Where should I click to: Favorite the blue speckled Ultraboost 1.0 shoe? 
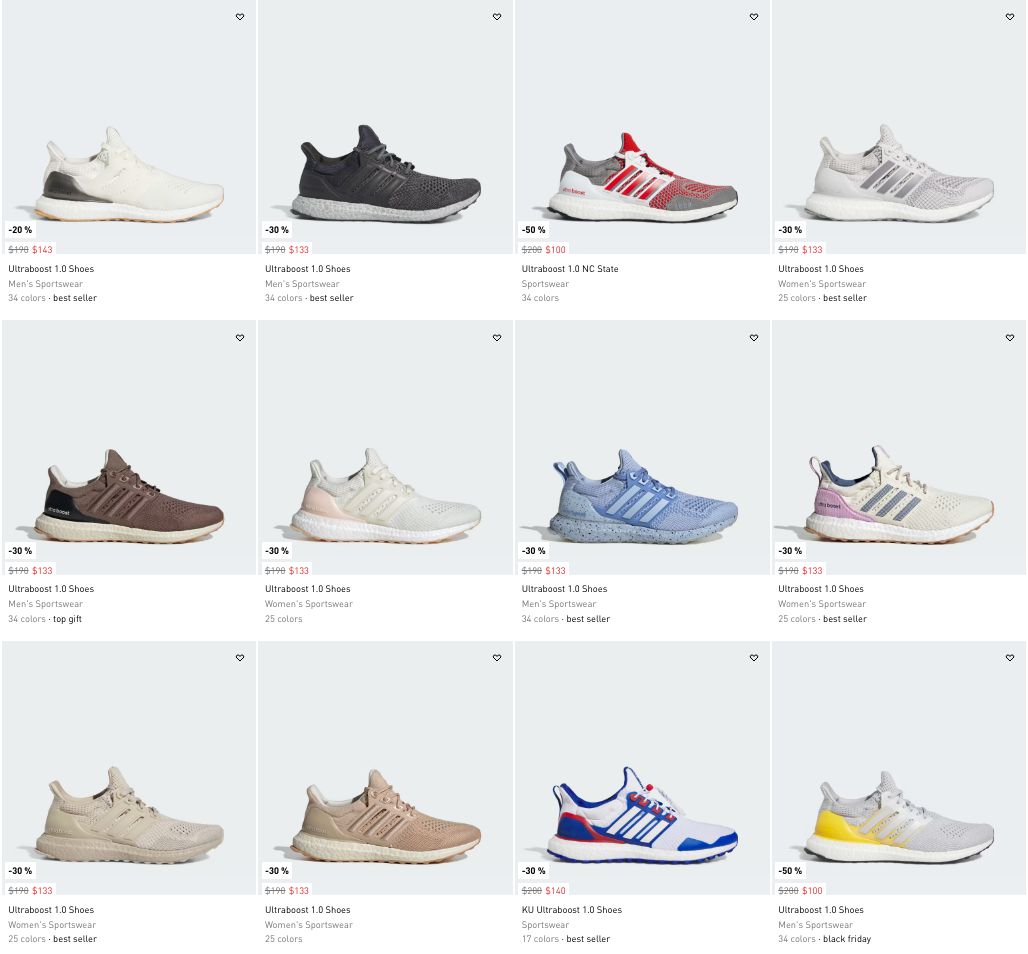click(x=754, y=338)
